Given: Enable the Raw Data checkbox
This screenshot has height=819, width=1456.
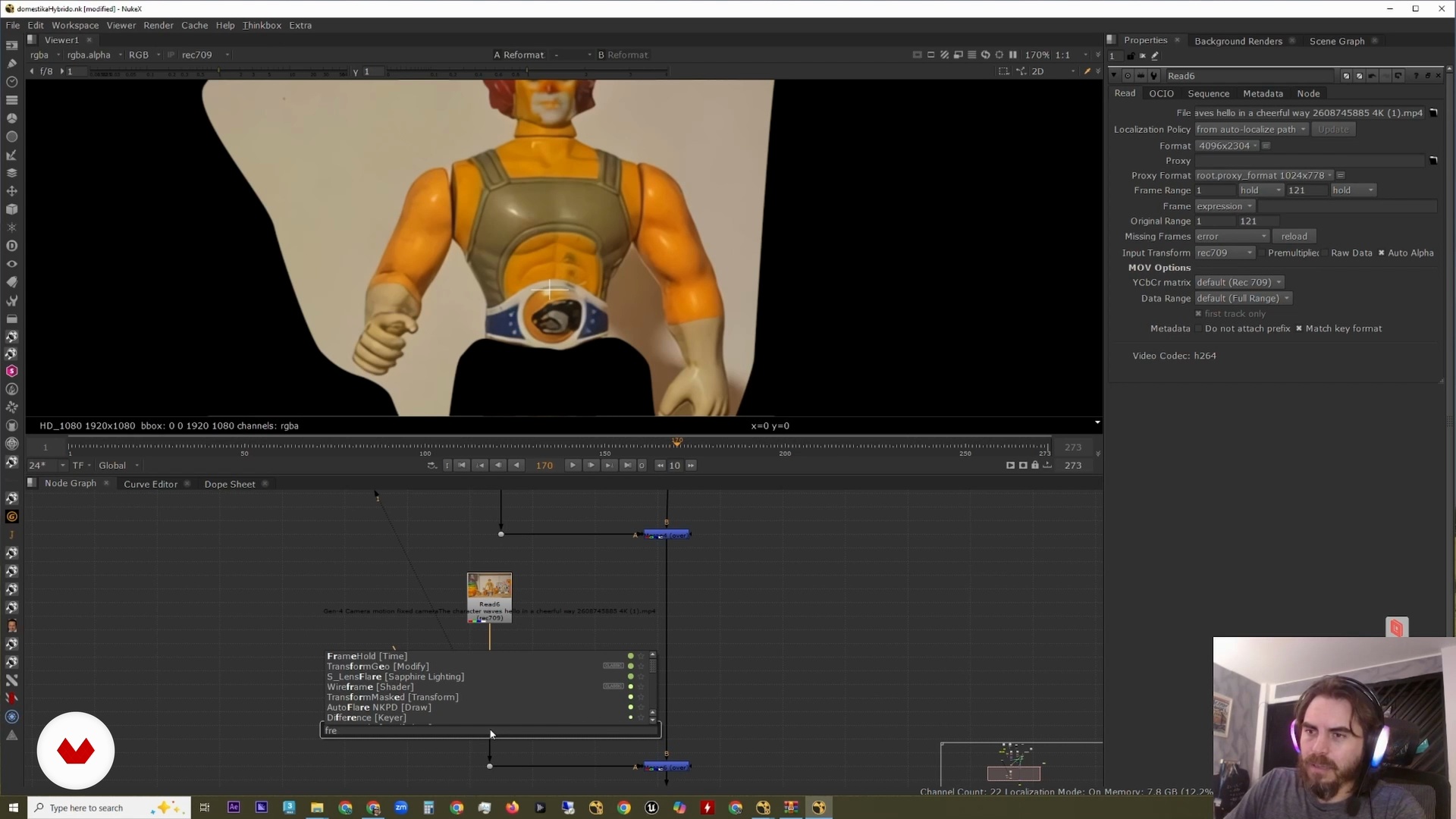Looking at the screenshot, I should point(1326,253).
